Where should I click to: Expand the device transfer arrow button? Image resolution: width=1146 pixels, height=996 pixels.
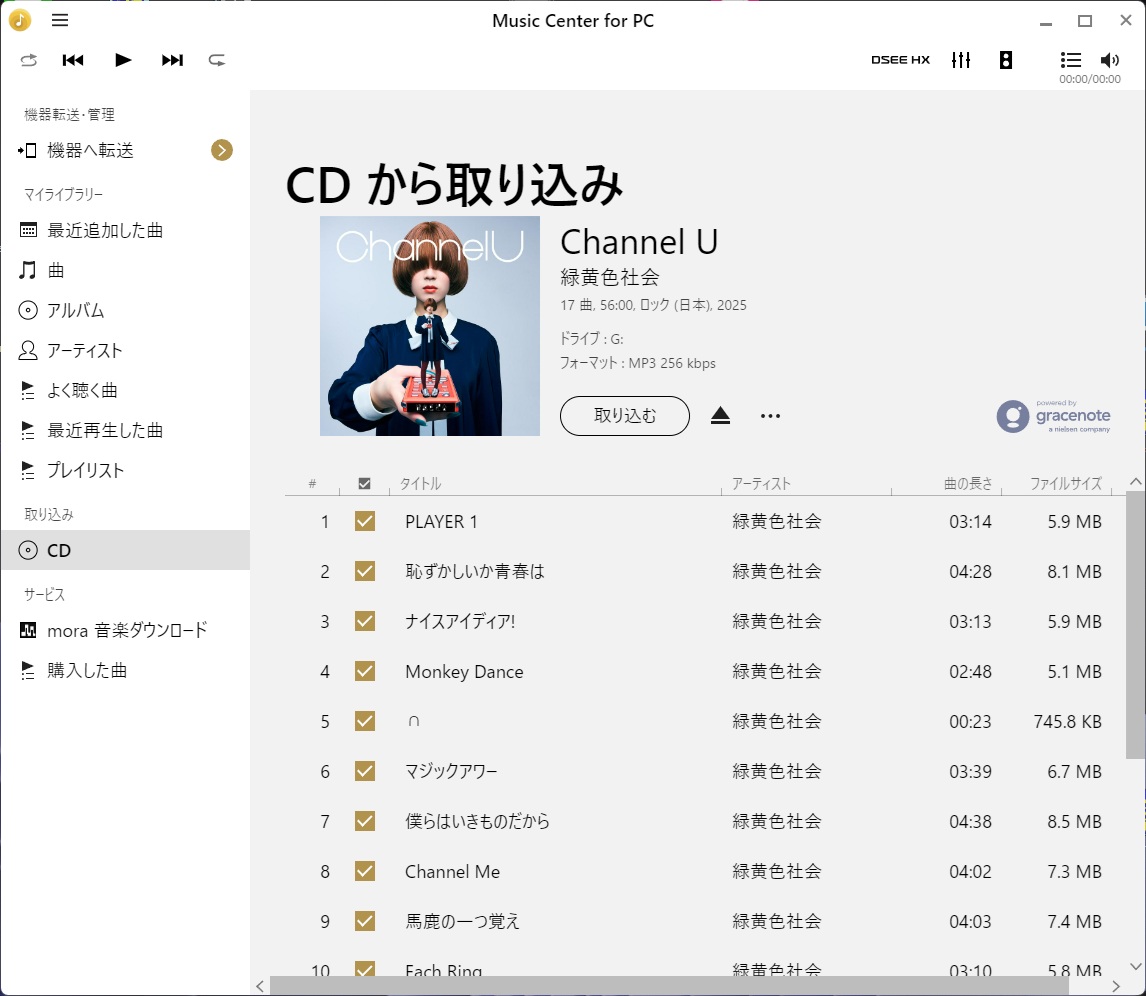click(222, 150)
